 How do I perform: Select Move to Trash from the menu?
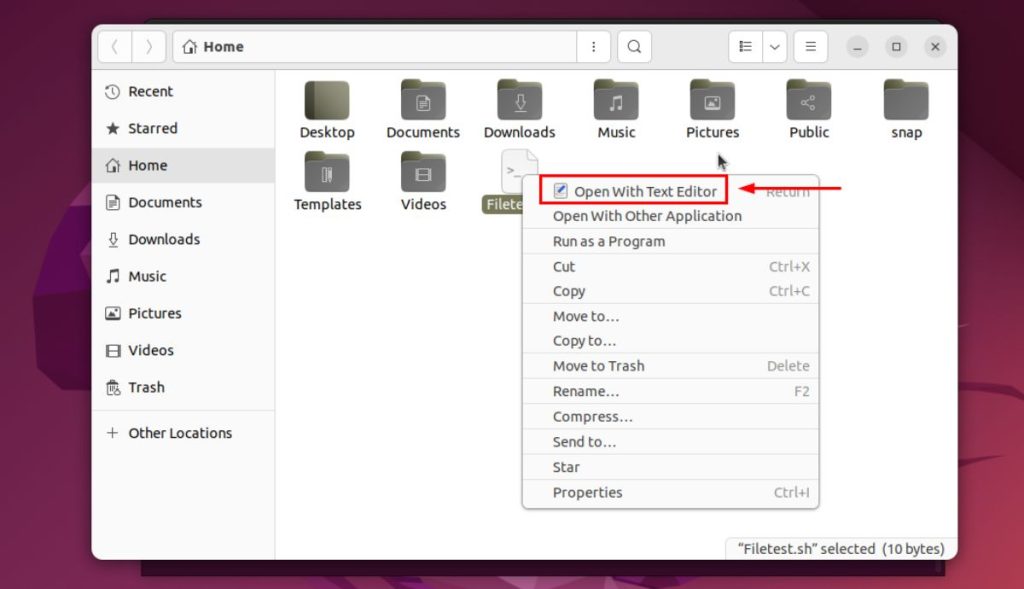click(x=600, y=365)
